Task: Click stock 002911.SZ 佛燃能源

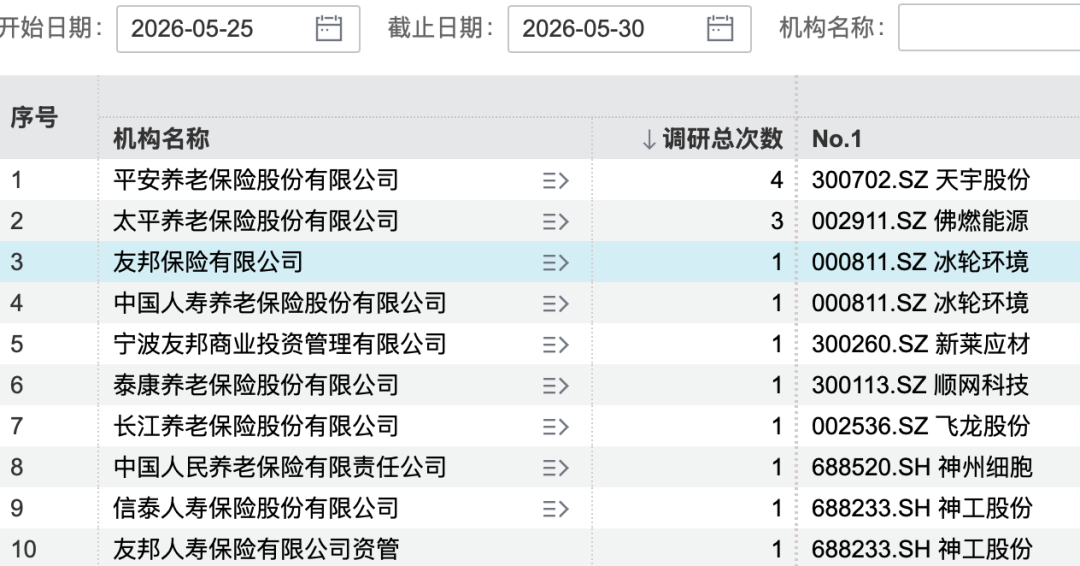Action: 920,221
